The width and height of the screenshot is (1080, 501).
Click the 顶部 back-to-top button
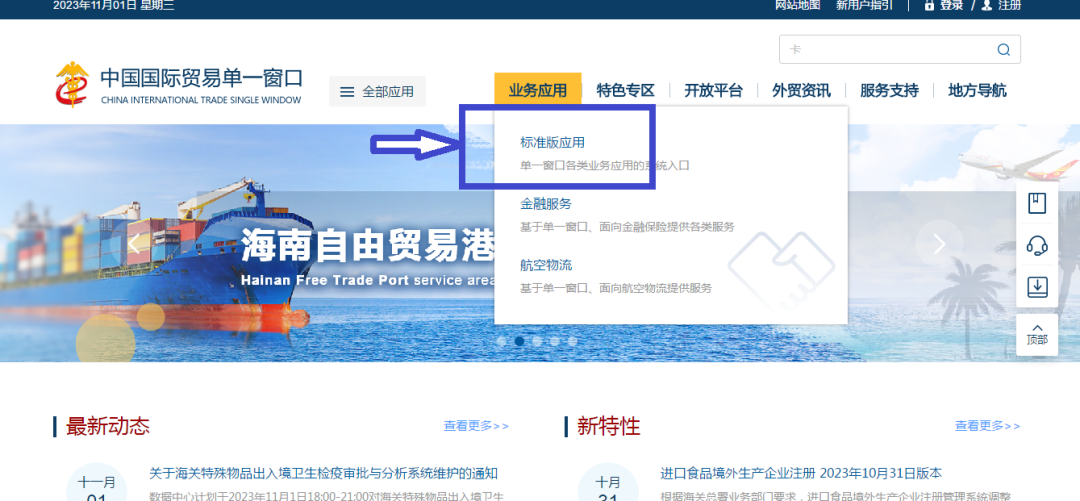[x=1037, y=334]
